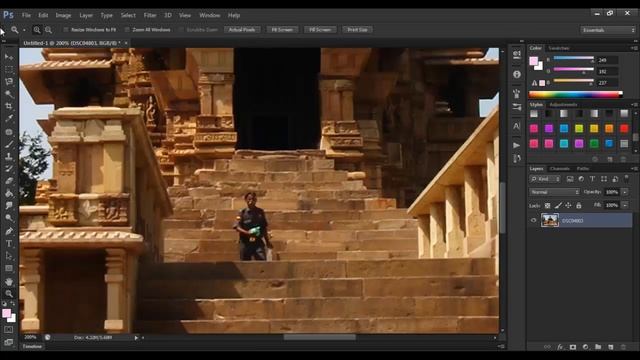Open the Zoom tool preset picker arrow
The width and height of the screenshot is (640, 360).
tap(24, 30)
